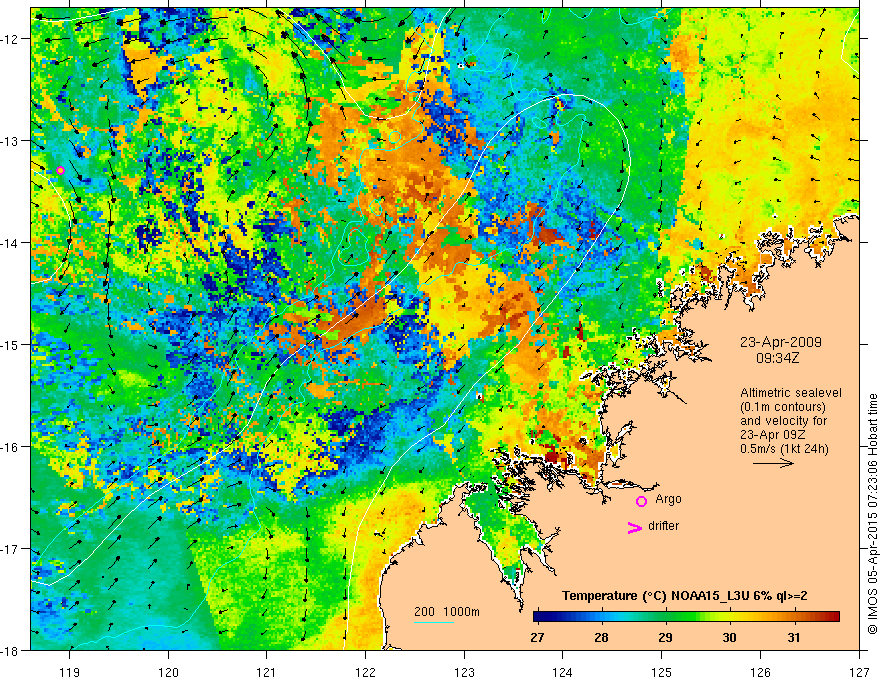Click the latitude axis label '-17'
The width and height of the screenshot is (880, 680).
pyautogui.click(x=11, y=549)
